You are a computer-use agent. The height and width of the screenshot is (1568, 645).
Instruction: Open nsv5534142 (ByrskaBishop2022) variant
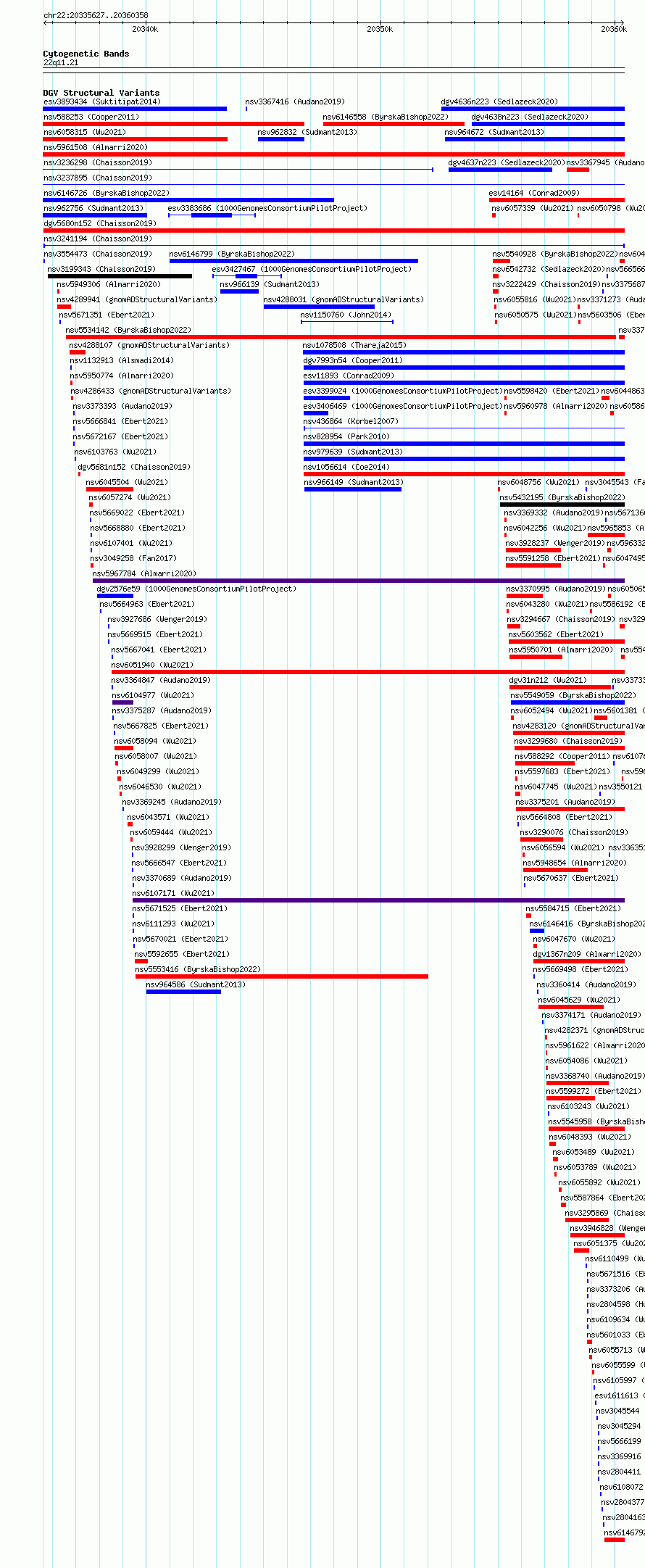pyautogui.click(x=128, y=330)
